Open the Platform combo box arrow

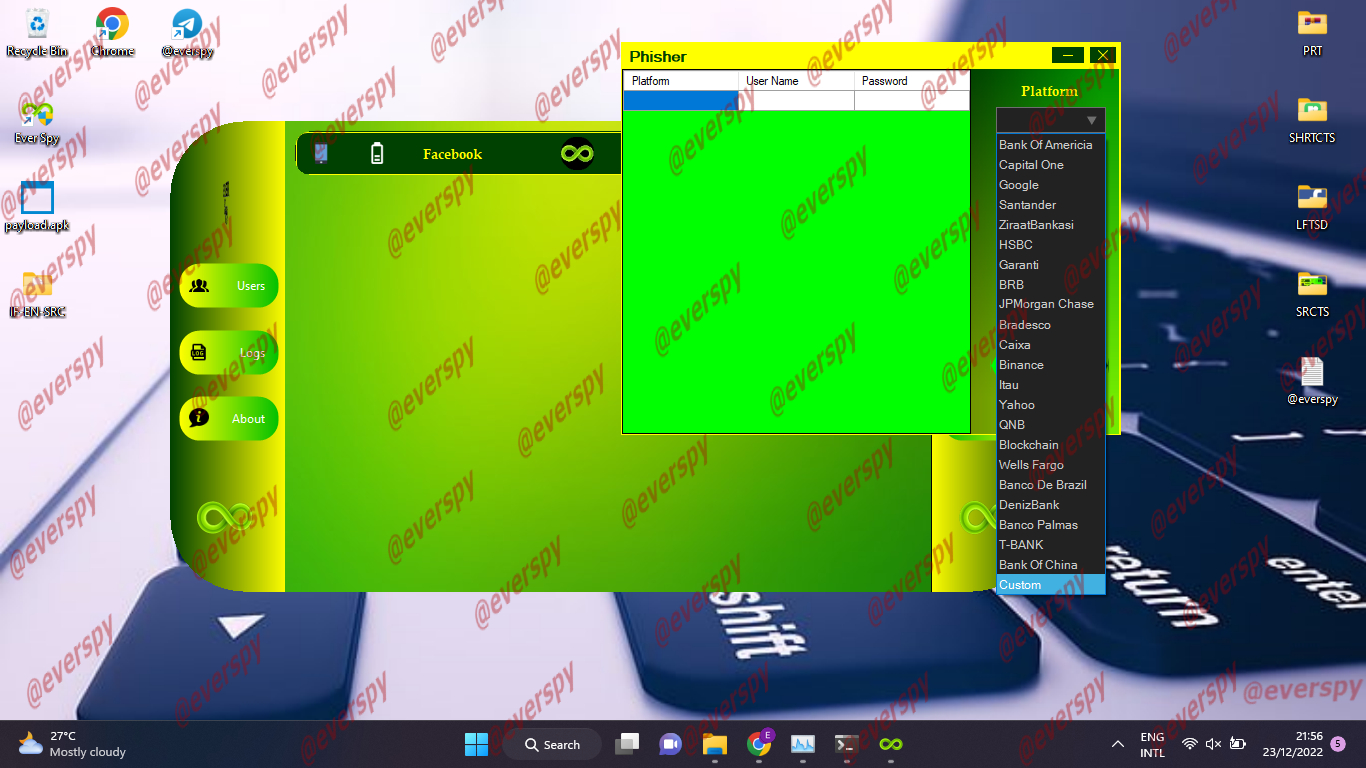1091,120
